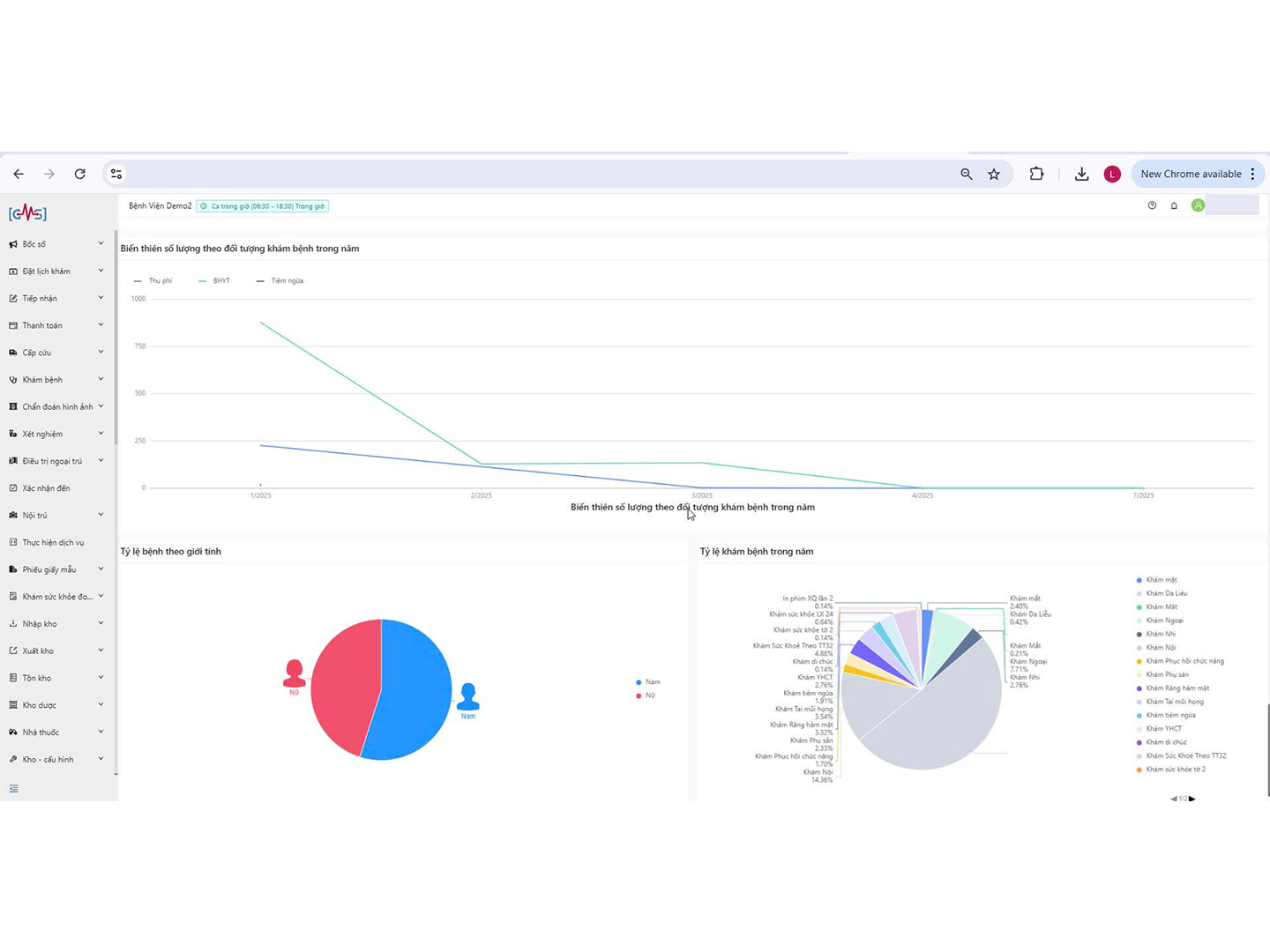Open Thực hiện dịch vụ menu item

pos(53,543)
